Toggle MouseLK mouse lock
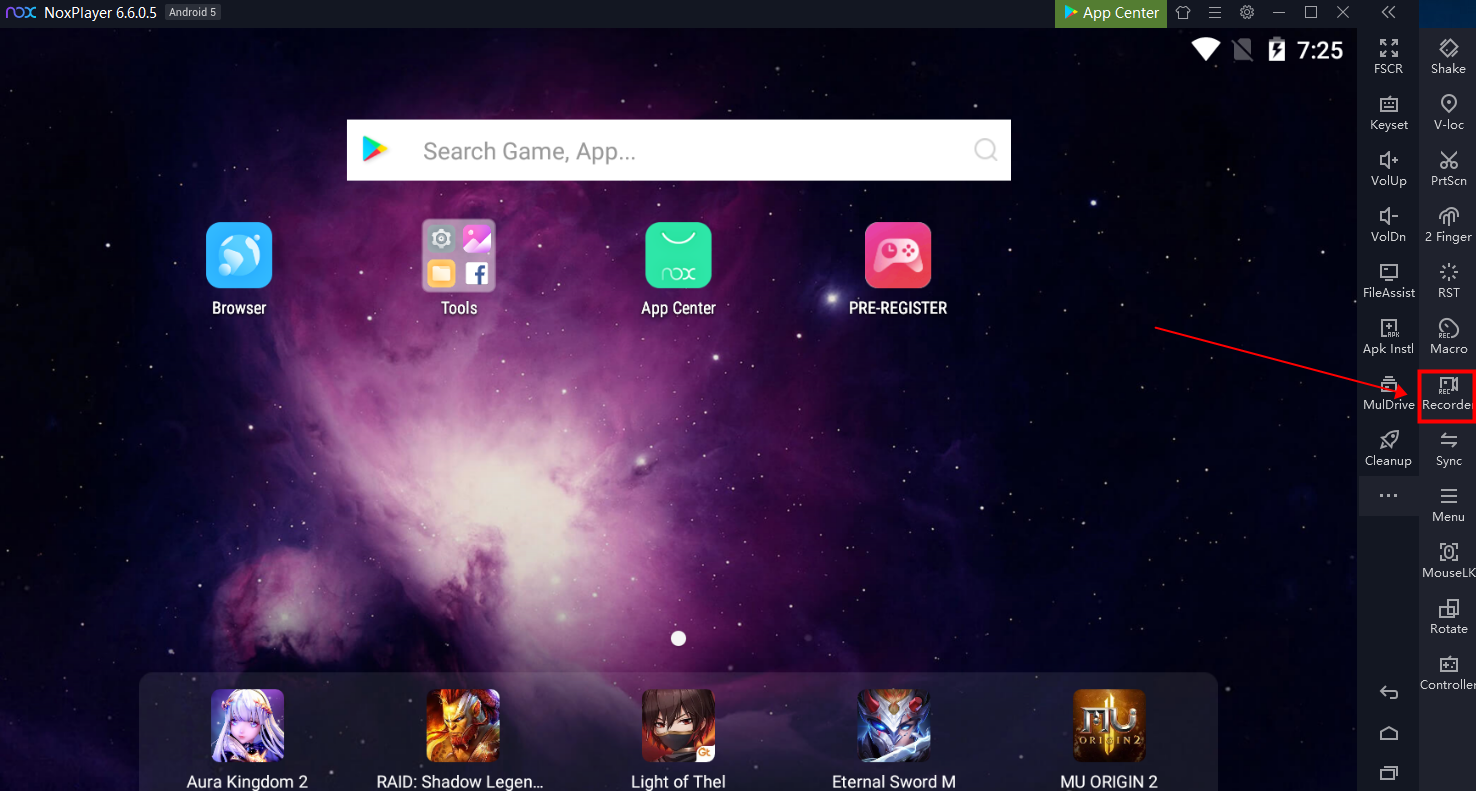This screenshot has width=1476, height=791. (1448, 560)
